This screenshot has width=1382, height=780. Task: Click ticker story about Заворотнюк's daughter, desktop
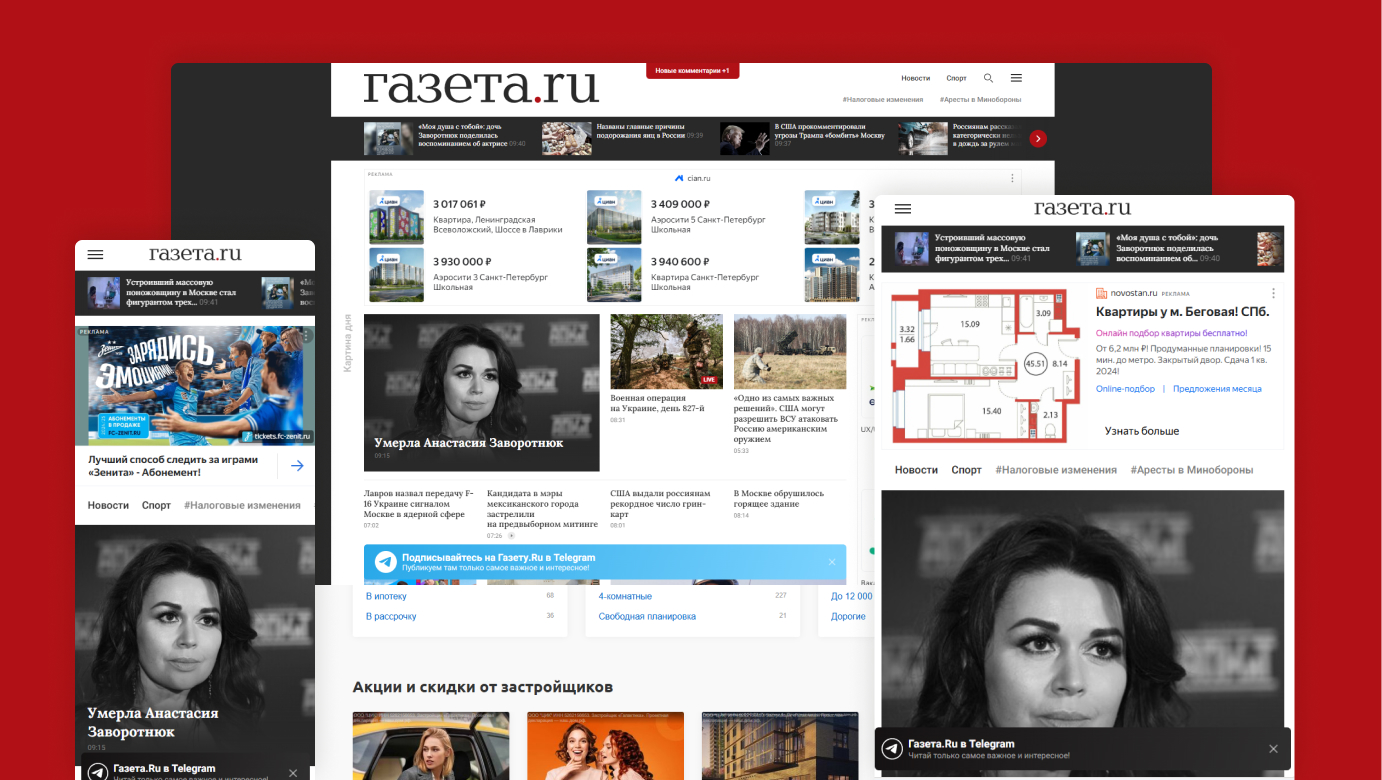pyautogui.click(x=444, y=138)
